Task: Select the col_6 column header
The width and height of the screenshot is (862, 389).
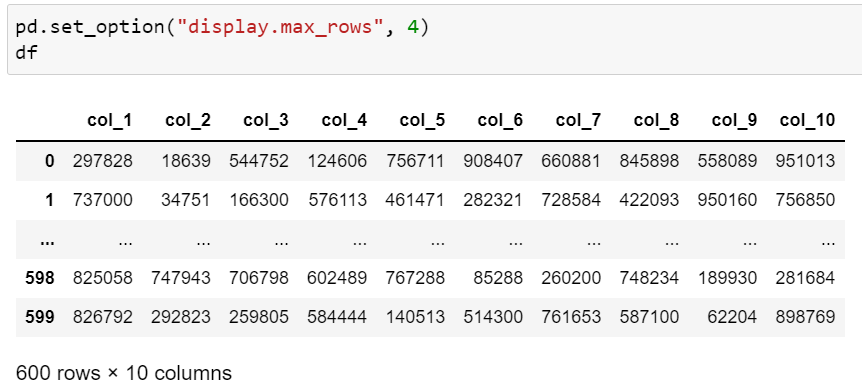Action: [500, 120]
